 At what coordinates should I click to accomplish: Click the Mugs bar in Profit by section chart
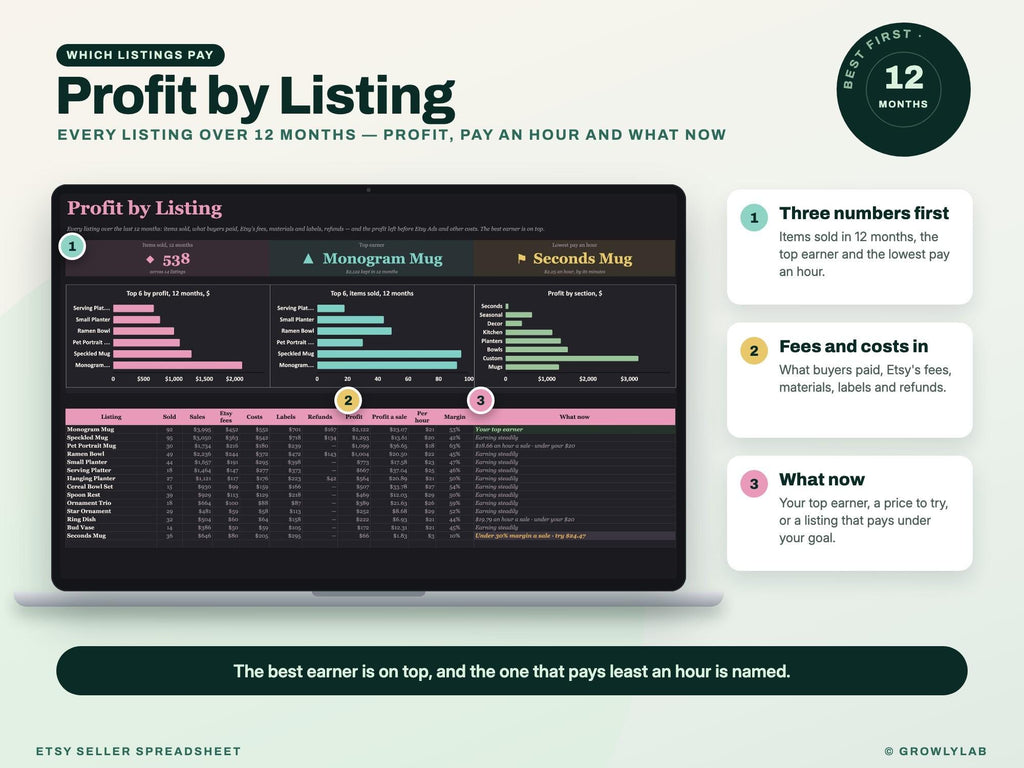click(x=532, y=367)
